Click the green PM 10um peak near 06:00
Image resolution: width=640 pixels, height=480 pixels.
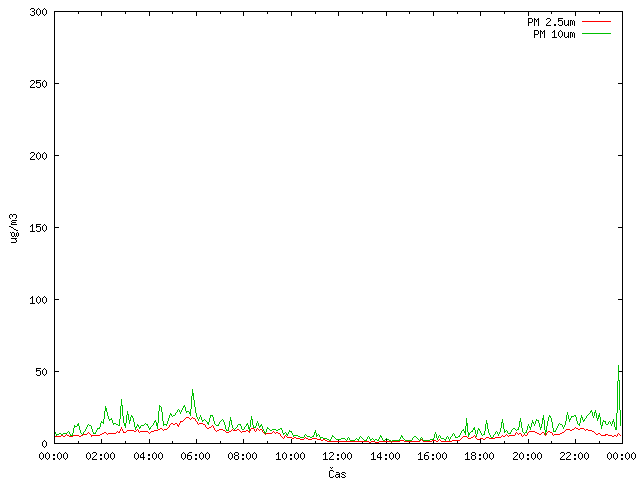pyautogui.click(x=193, y=390)
